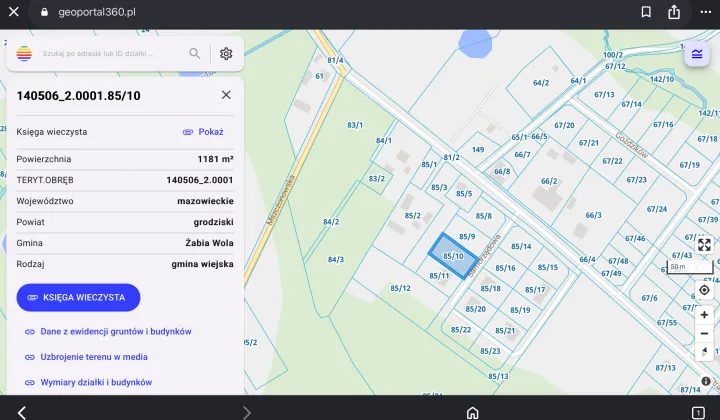Tap the browser forward arrow
720x420 pixels.
[x=247, y=412]
